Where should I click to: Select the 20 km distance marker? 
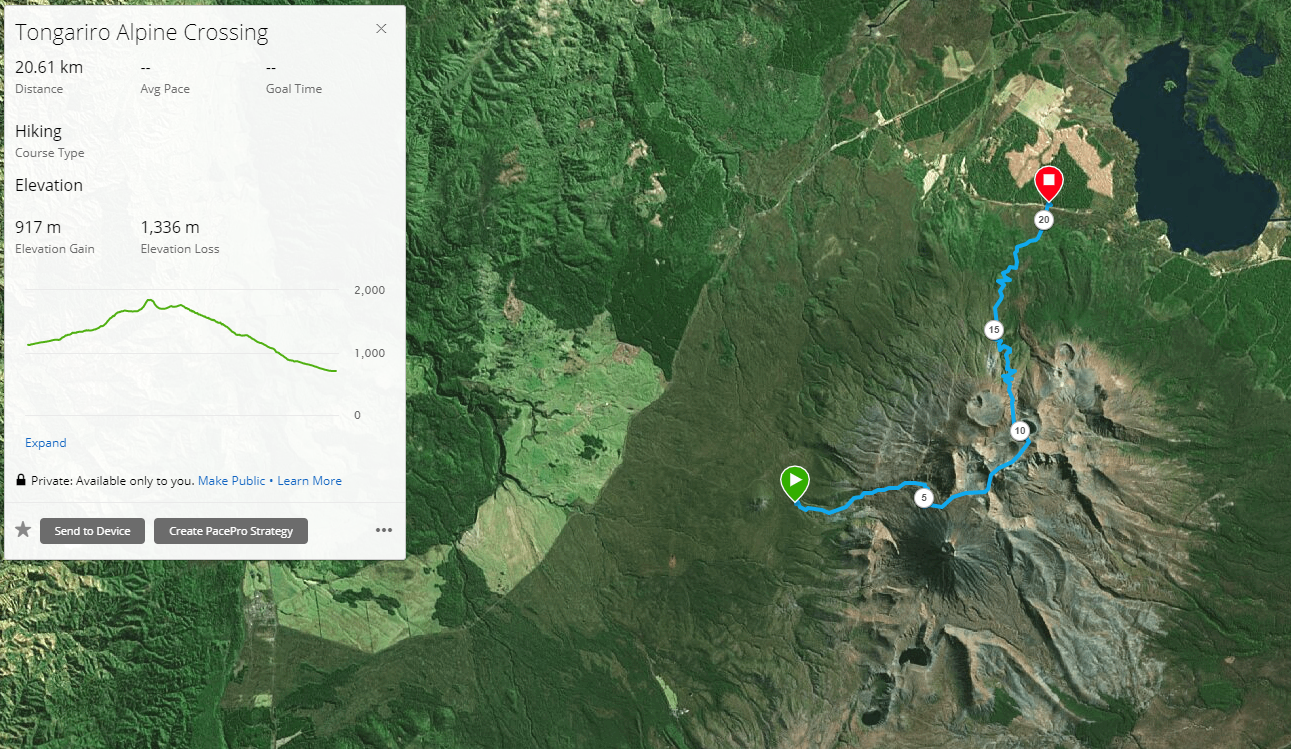coord(1043,220)
